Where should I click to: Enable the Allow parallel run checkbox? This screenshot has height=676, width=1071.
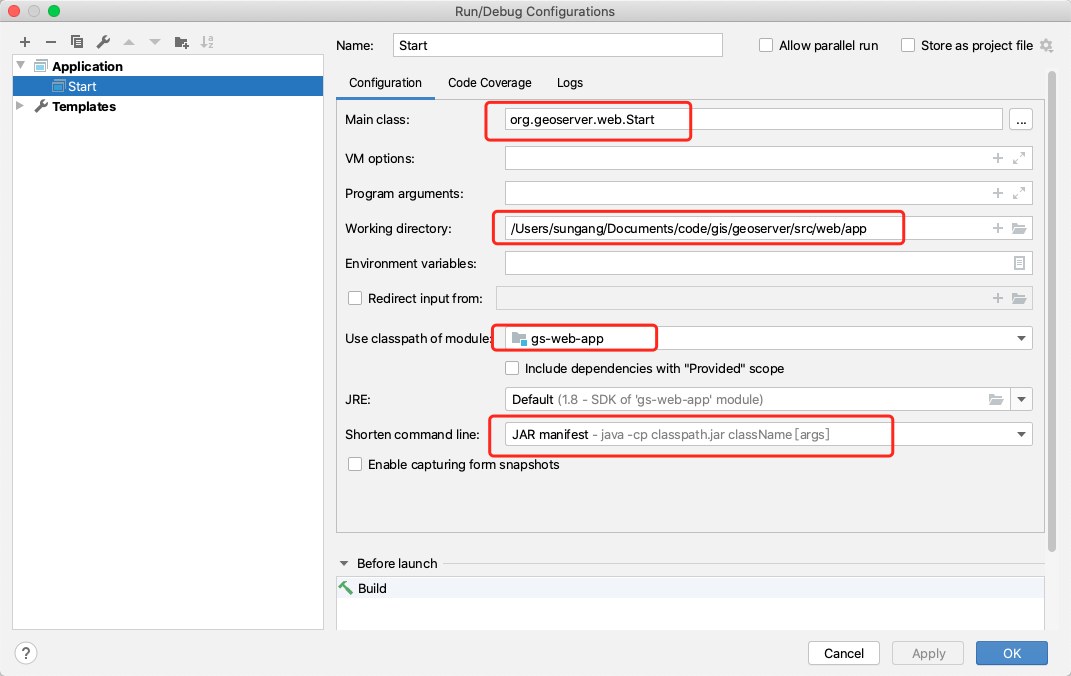pos(766,45)
